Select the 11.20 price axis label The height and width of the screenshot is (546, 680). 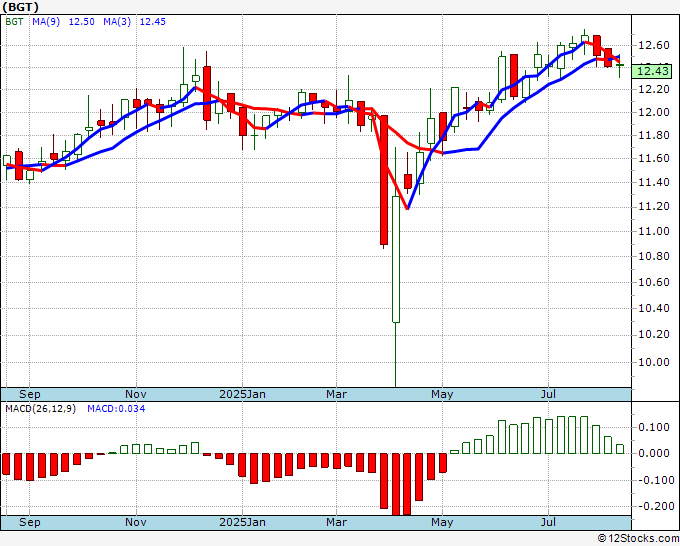[654, 206]
